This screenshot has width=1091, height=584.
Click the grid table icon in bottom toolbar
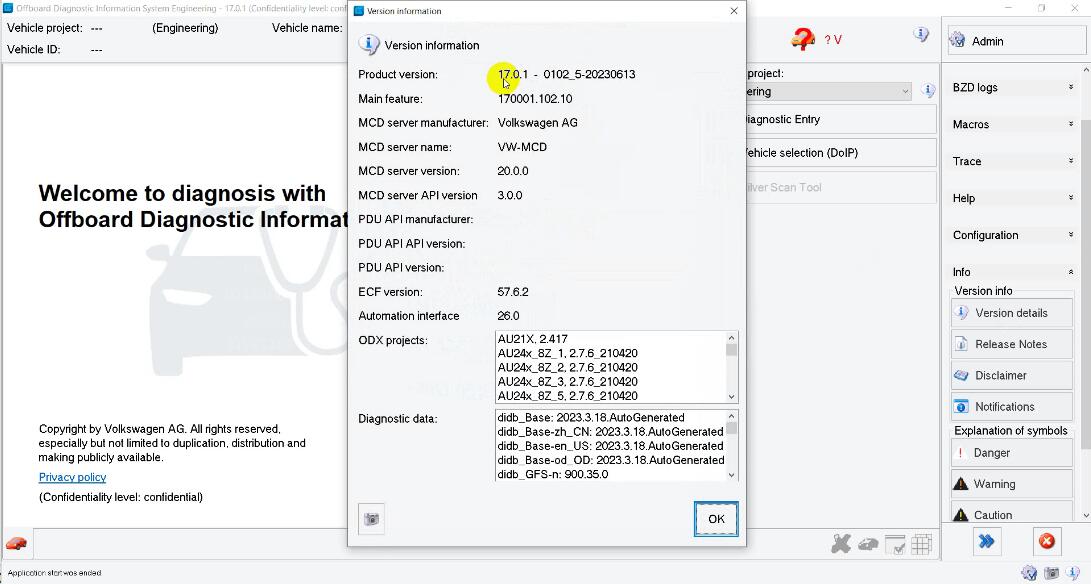[x=922, y=544]
